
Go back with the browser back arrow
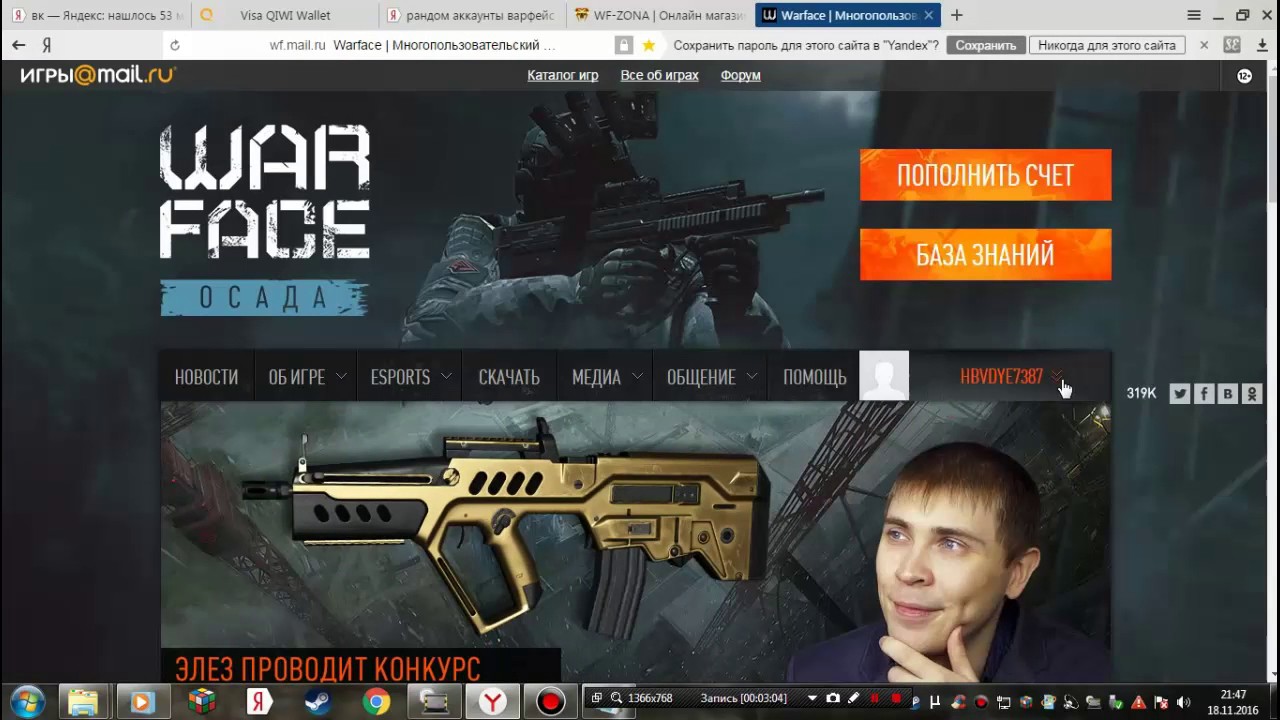18,45
